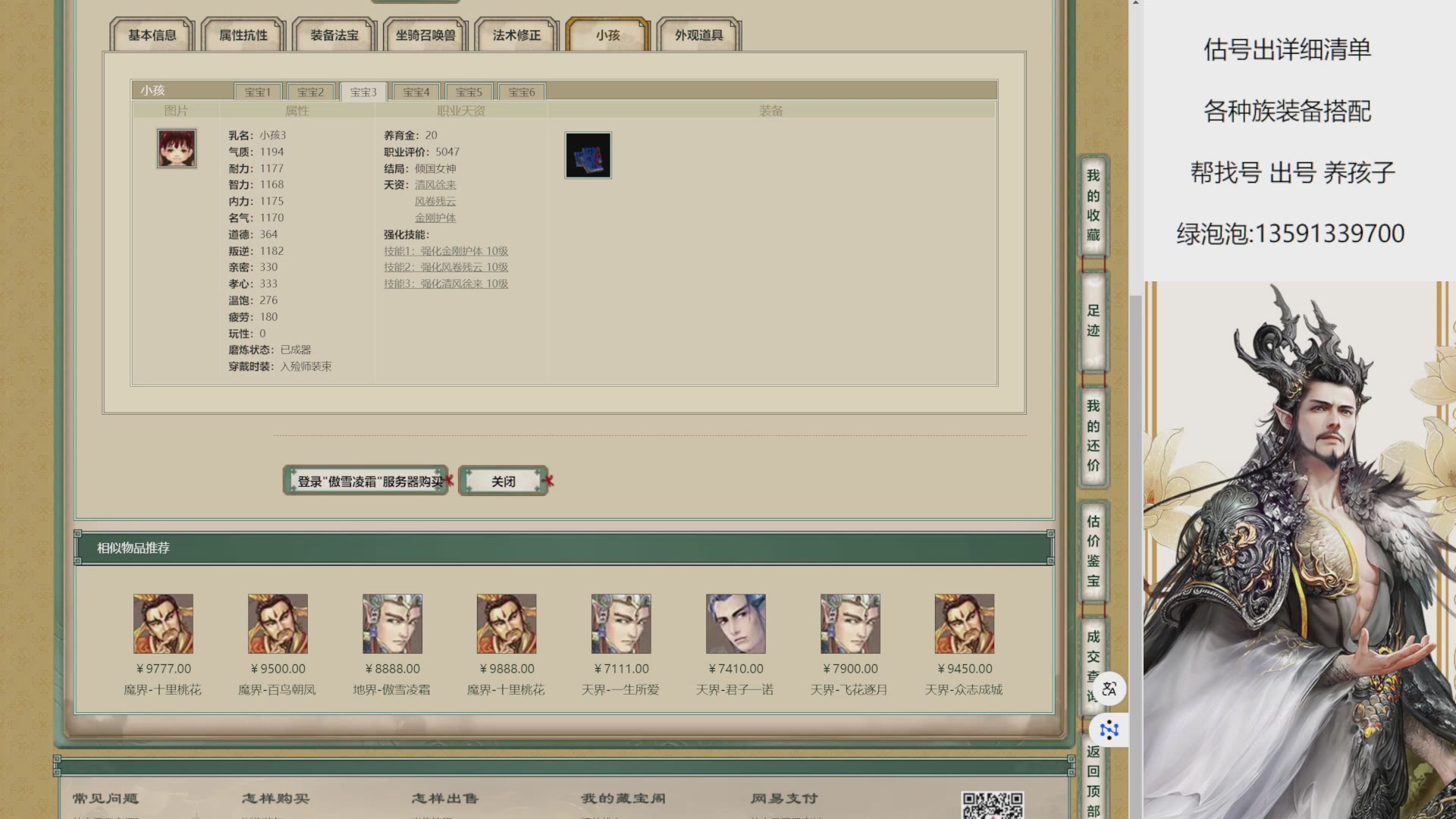
Task: Open the ¥9888.00 魔界-十里桃花 avatar
Action: click(507, 623)
